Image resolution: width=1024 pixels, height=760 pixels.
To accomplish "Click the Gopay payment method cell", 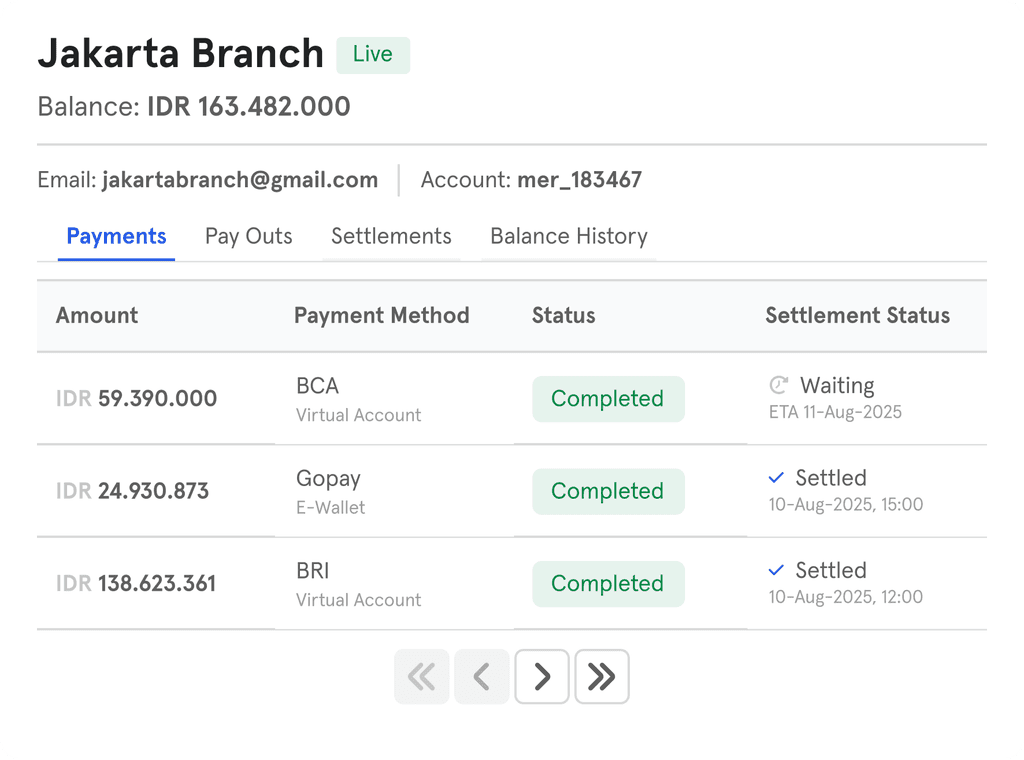I will pos(330,492).
